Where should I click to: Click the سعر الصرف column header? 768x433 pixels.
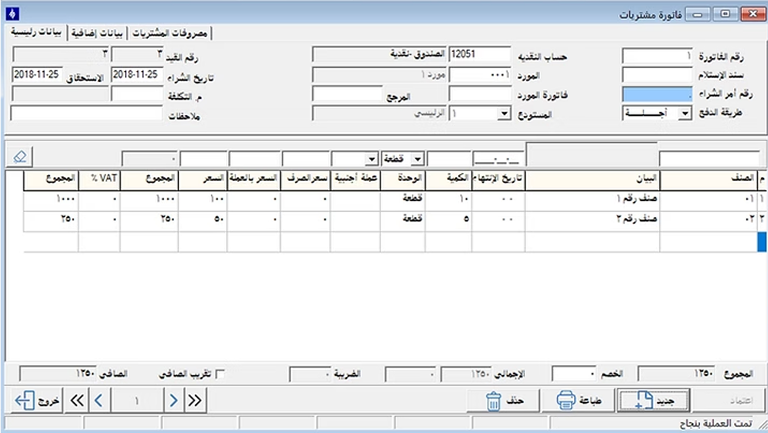click(x=305, y=179)
